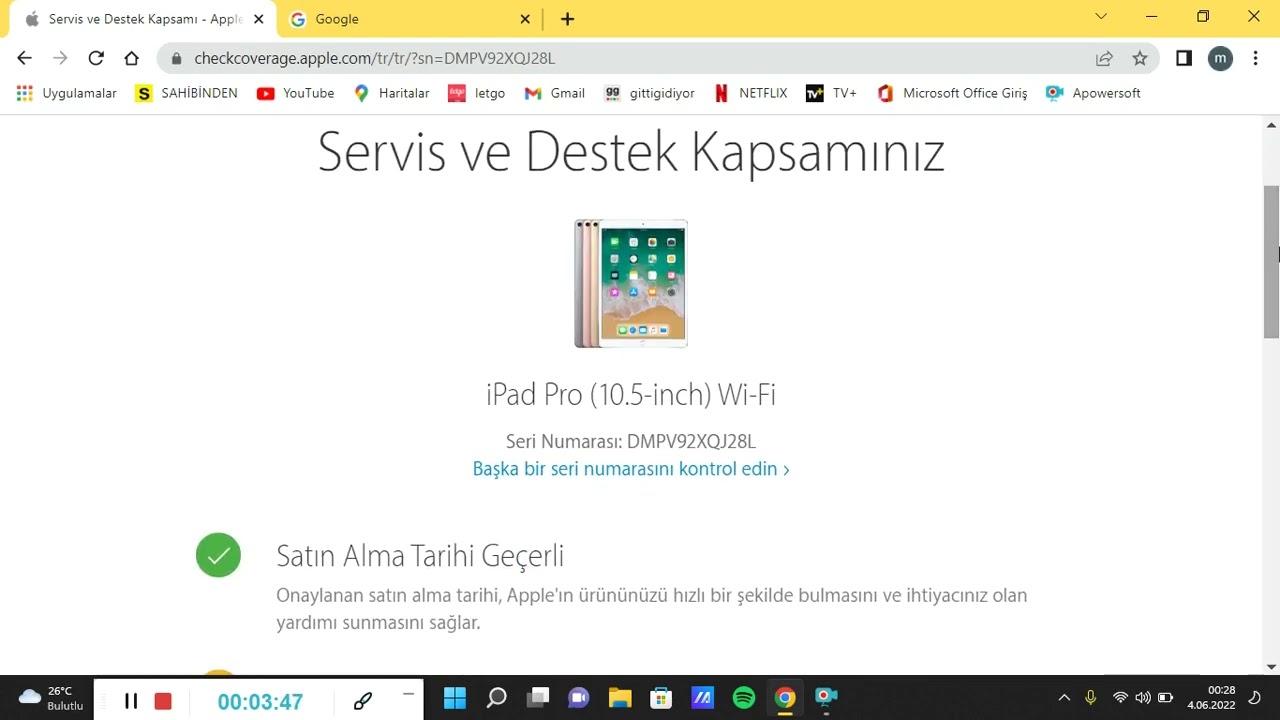
Task: Click the share page icon in address bar
Action: click(x=1104, y=58)
